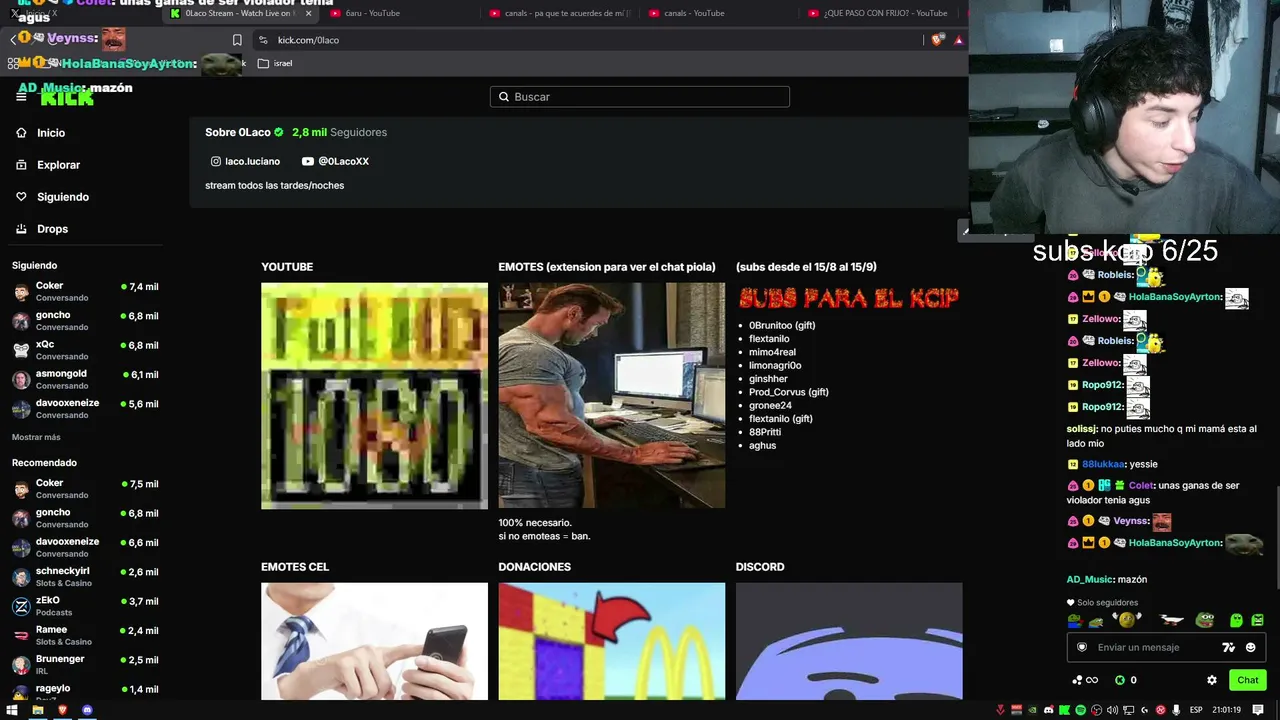Switch to the canals - YouTube tab
Screen dimensions: 1280x720
[x=722, y=13]
